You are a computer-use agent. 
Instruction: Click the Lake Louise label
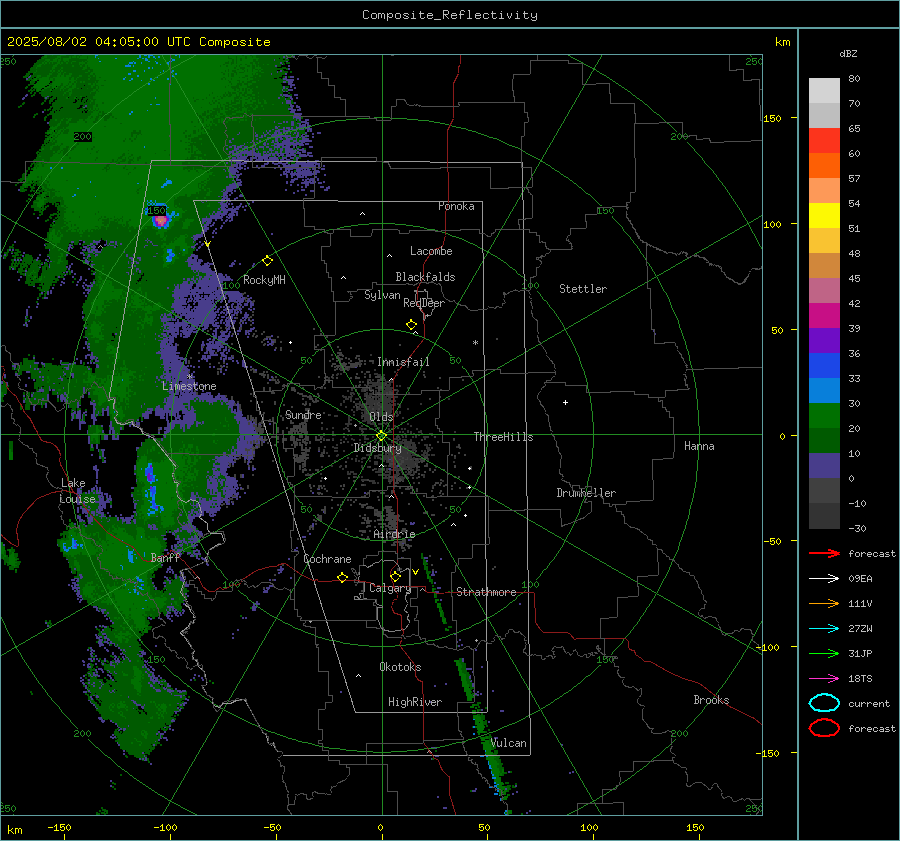[x=77, y=491]
